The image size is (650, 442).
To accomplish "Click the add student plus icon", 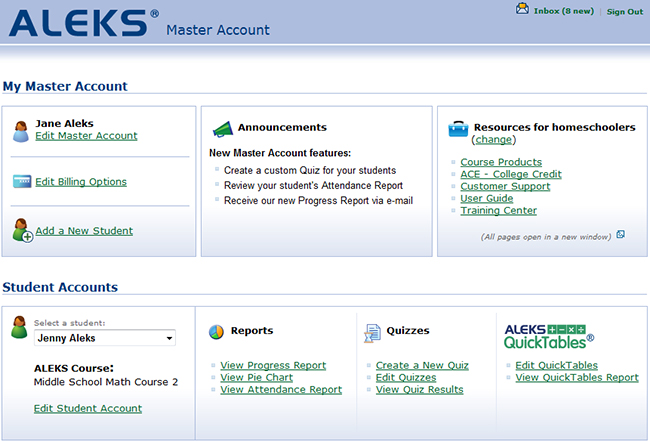I will click(22, 230).
